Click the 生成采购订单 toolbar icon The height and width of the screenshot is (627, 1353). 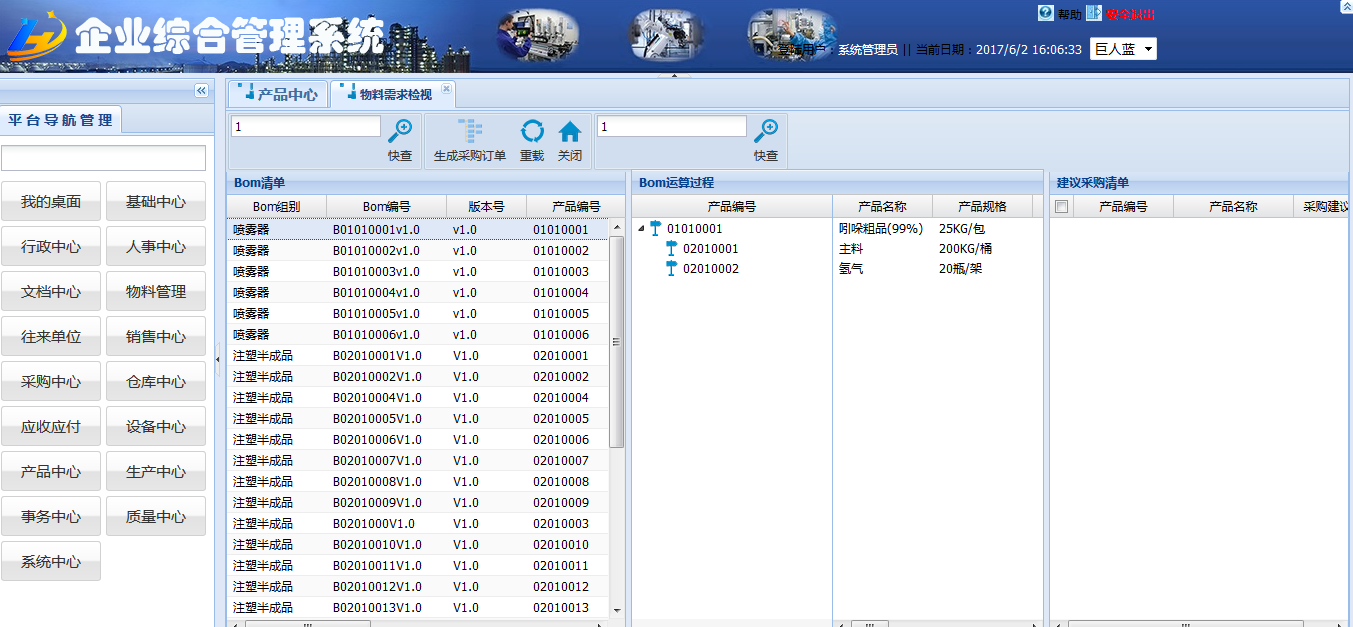tap(470, 132)
